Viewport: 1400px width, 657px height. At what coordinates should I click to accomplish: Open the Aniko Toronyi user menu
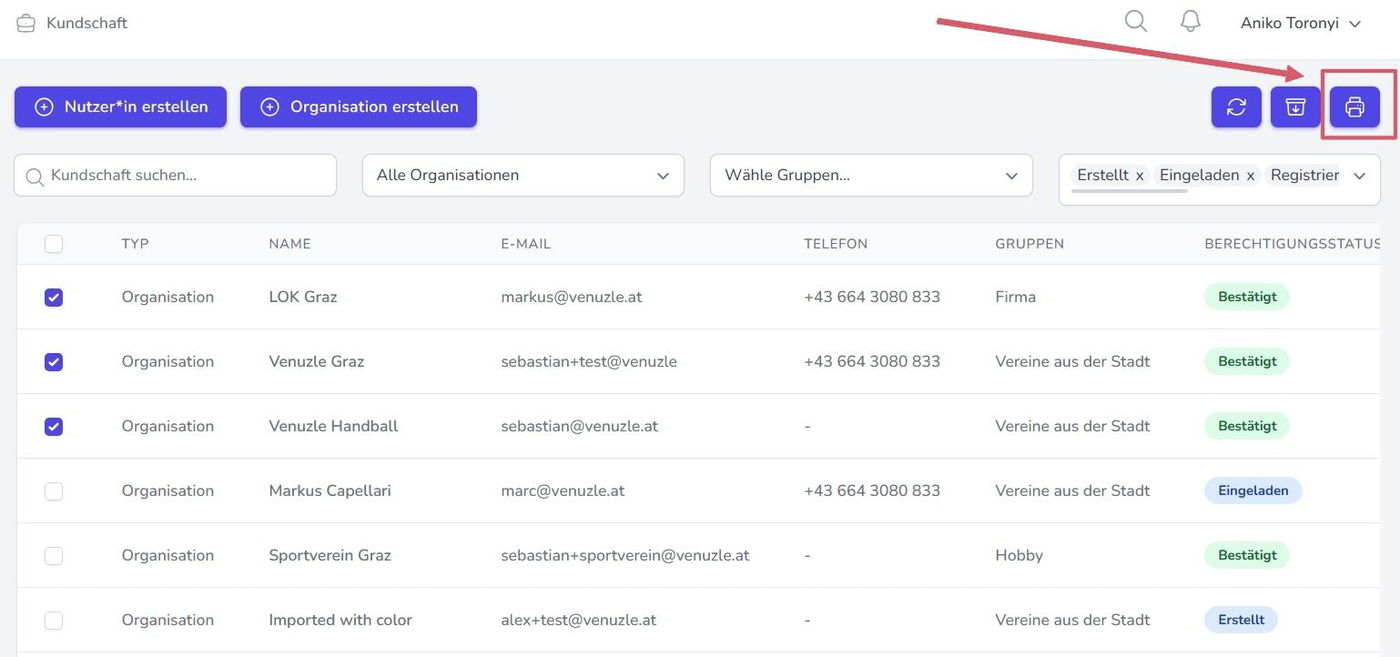[x=1300, y=23]
